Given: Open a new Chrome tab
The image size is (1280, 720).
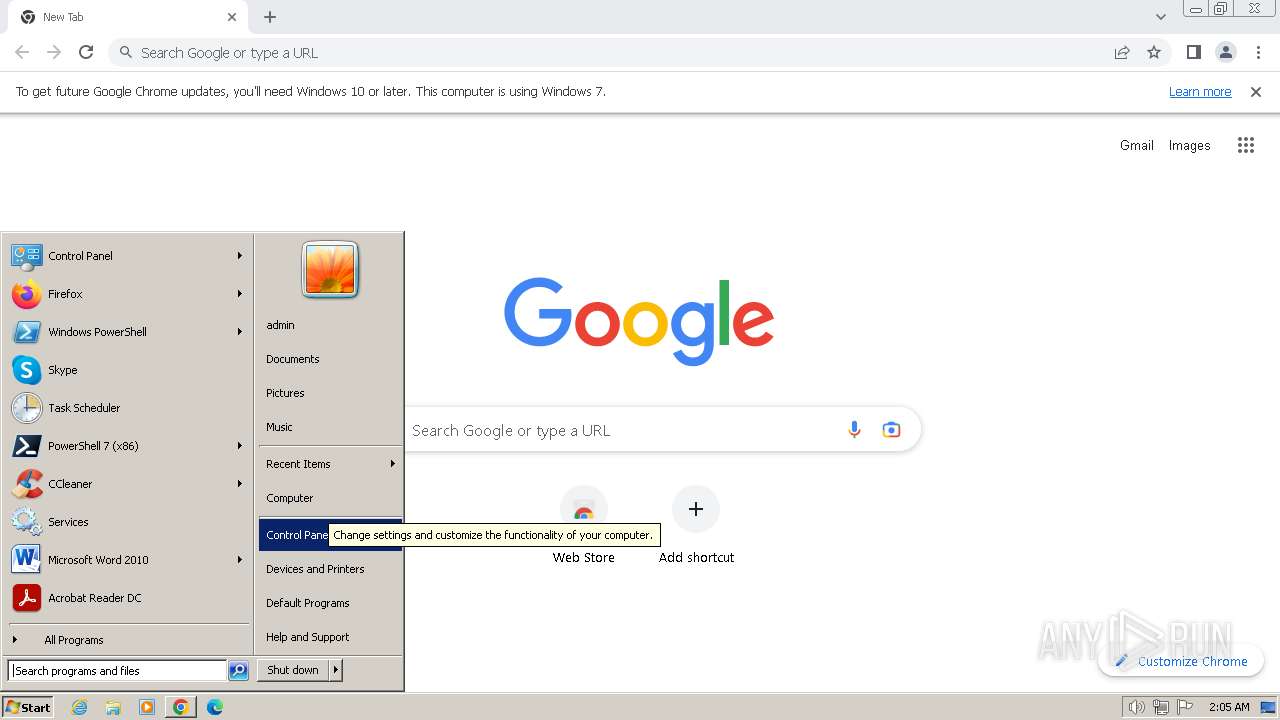Looking at the screenshot, I should point(270,17).
